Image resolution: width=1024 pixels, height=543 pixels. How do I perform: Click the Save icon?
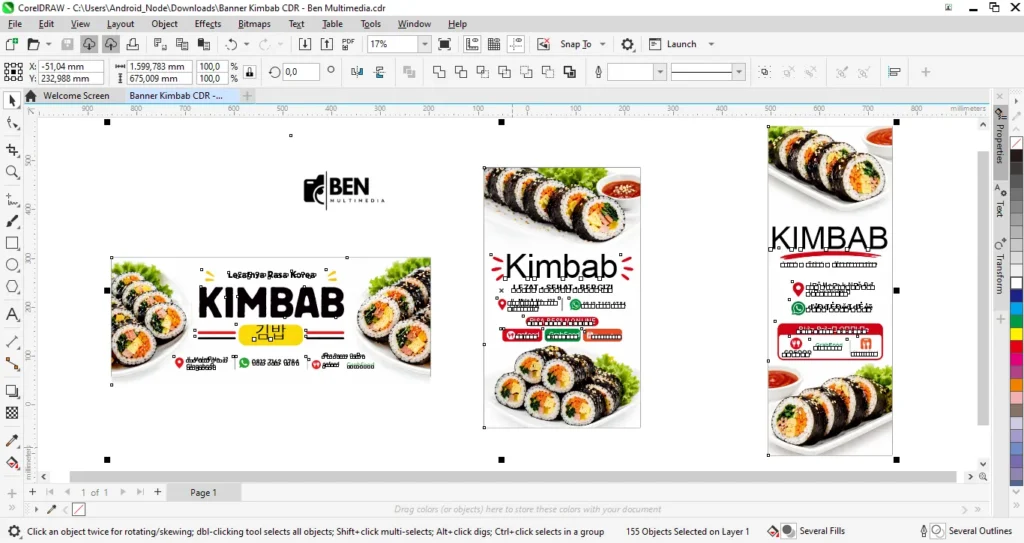(x=67, y=44)
